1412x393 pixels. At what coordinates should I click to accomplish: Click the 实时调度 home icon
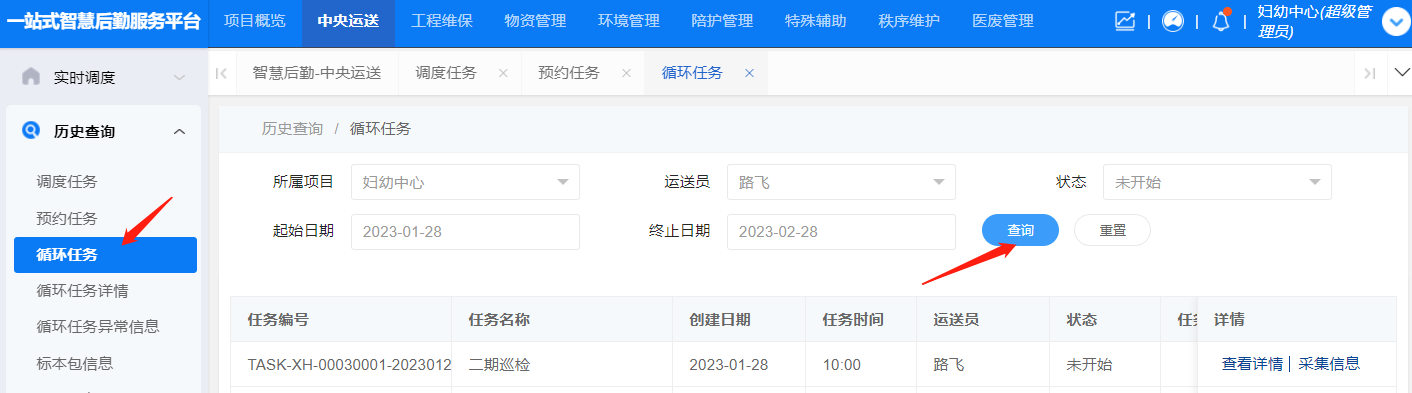click(31, 77)
